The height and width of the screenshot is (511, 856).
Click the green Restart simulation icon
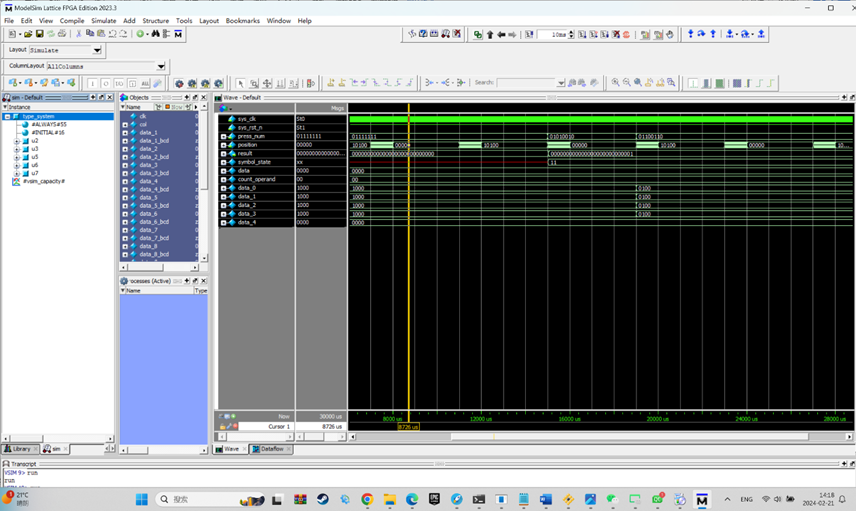pyautogui.click(x=478, y=34)
